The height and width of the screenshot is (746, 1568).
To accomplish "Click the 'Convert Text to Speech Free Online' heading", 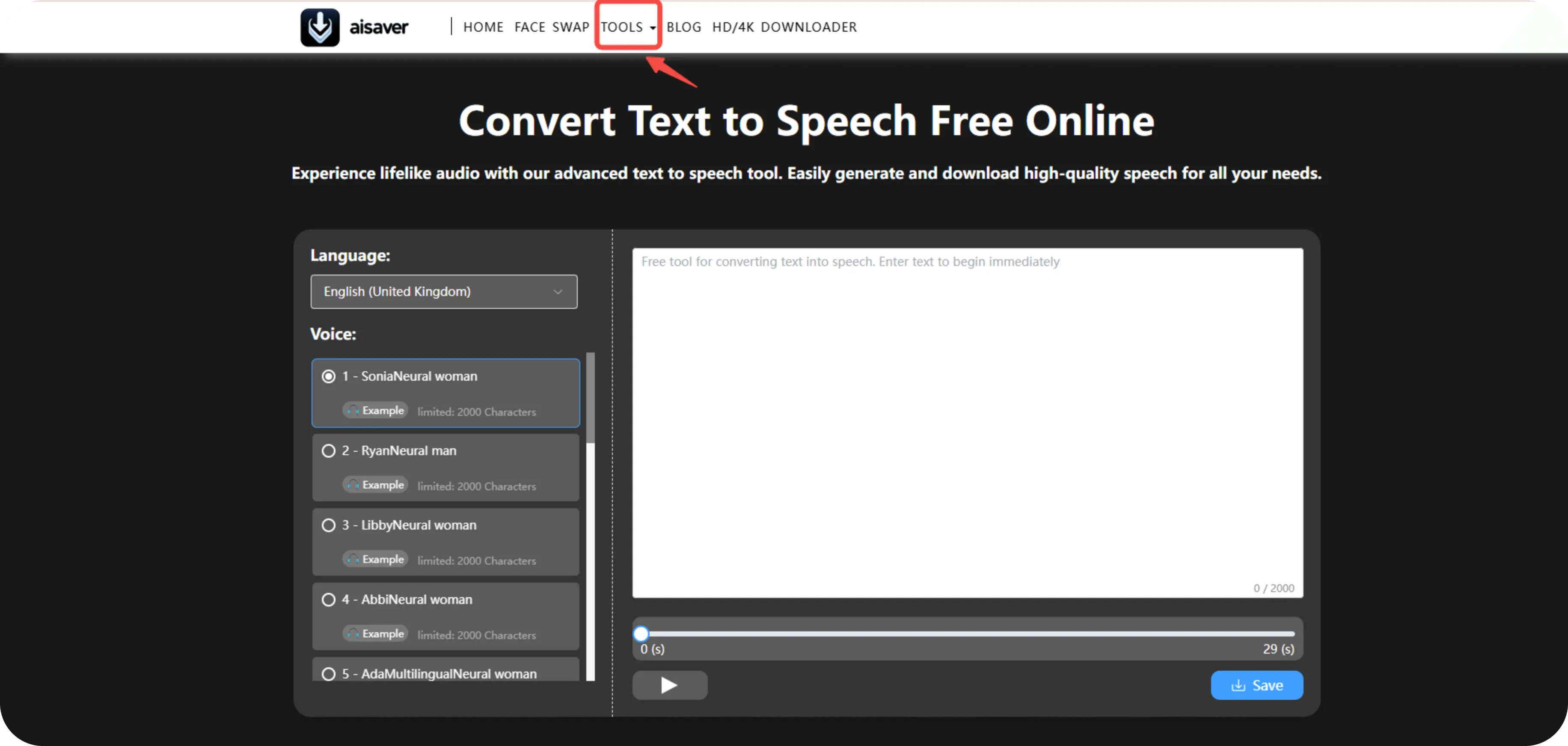I will (x=806, y=121).
